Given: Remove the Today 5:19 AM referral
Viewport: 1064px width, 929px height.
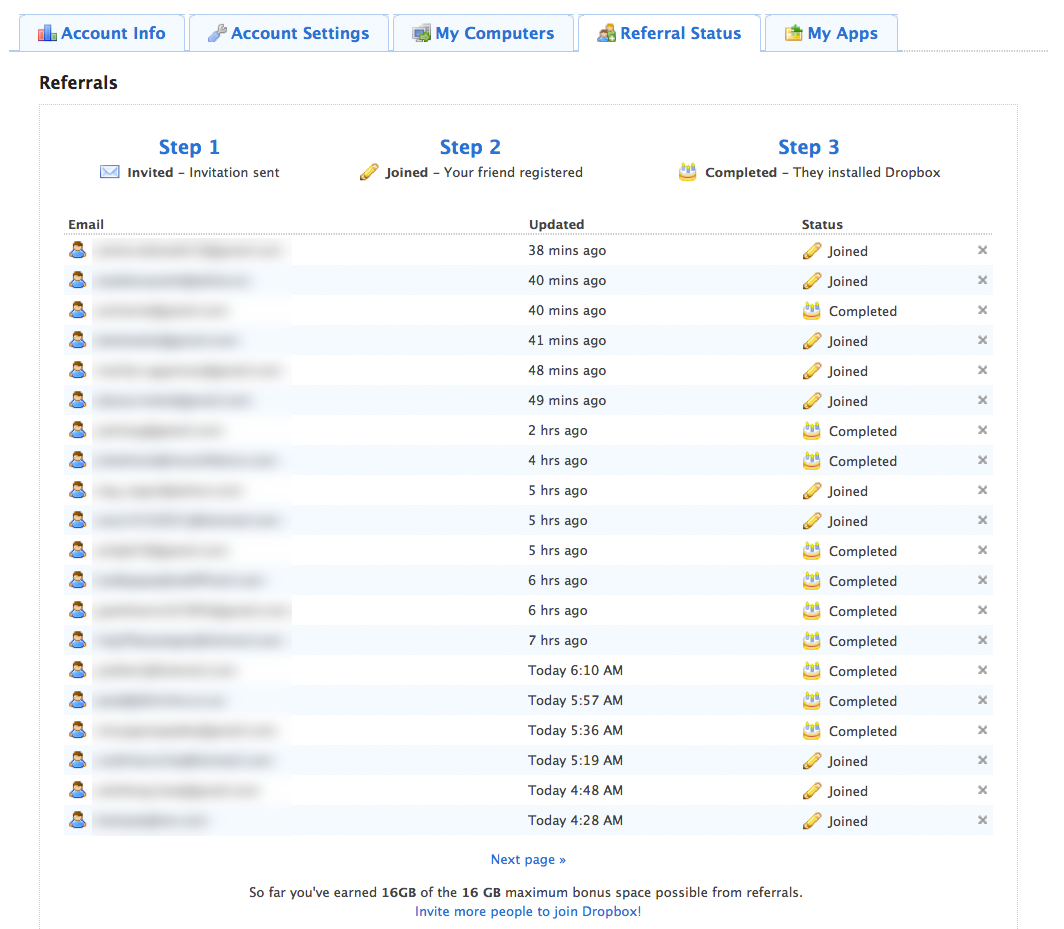Looking at the screenshot, I should (x=982, y=760).
